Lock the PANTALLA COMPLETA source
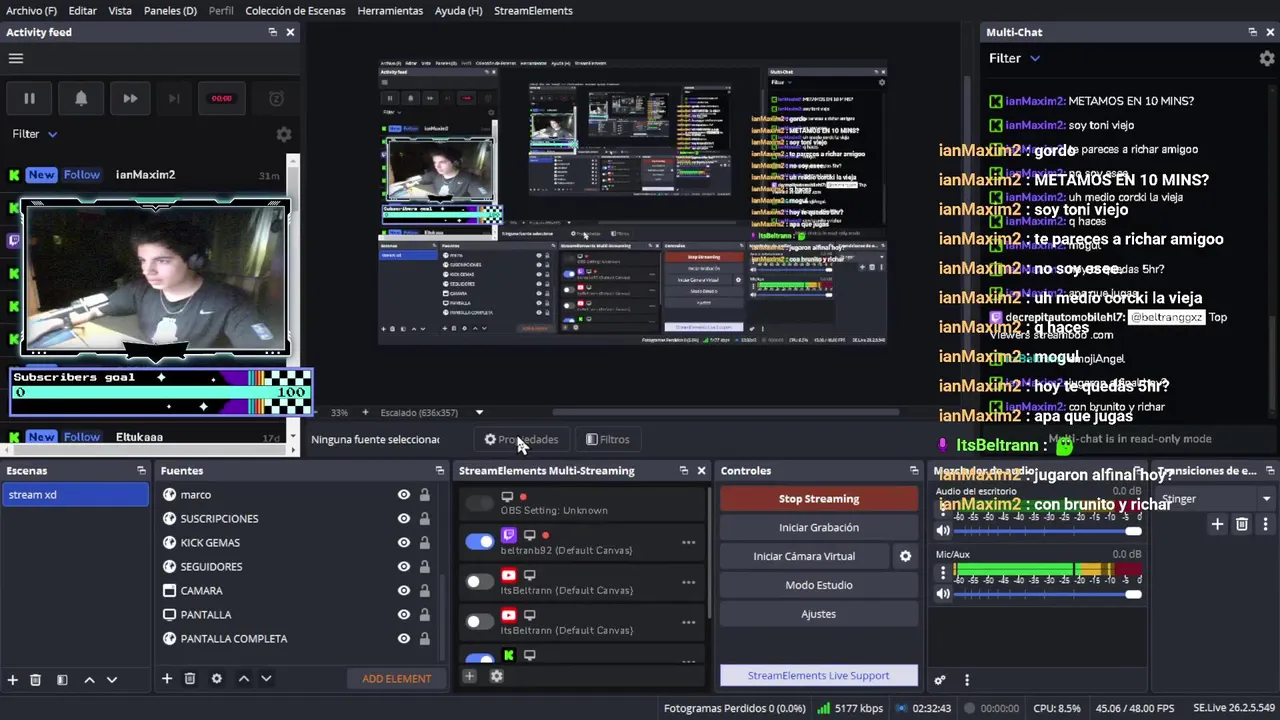The width and height of the screenshot is (1280, 720). click(x=425, y=639)
